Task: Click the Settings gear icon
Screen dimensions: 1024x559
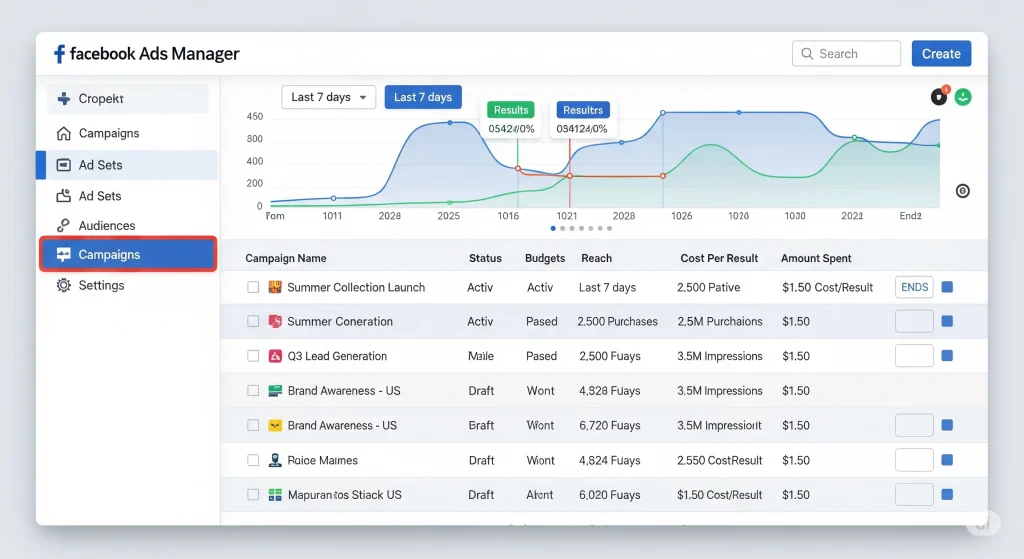Action: point(63,285)
